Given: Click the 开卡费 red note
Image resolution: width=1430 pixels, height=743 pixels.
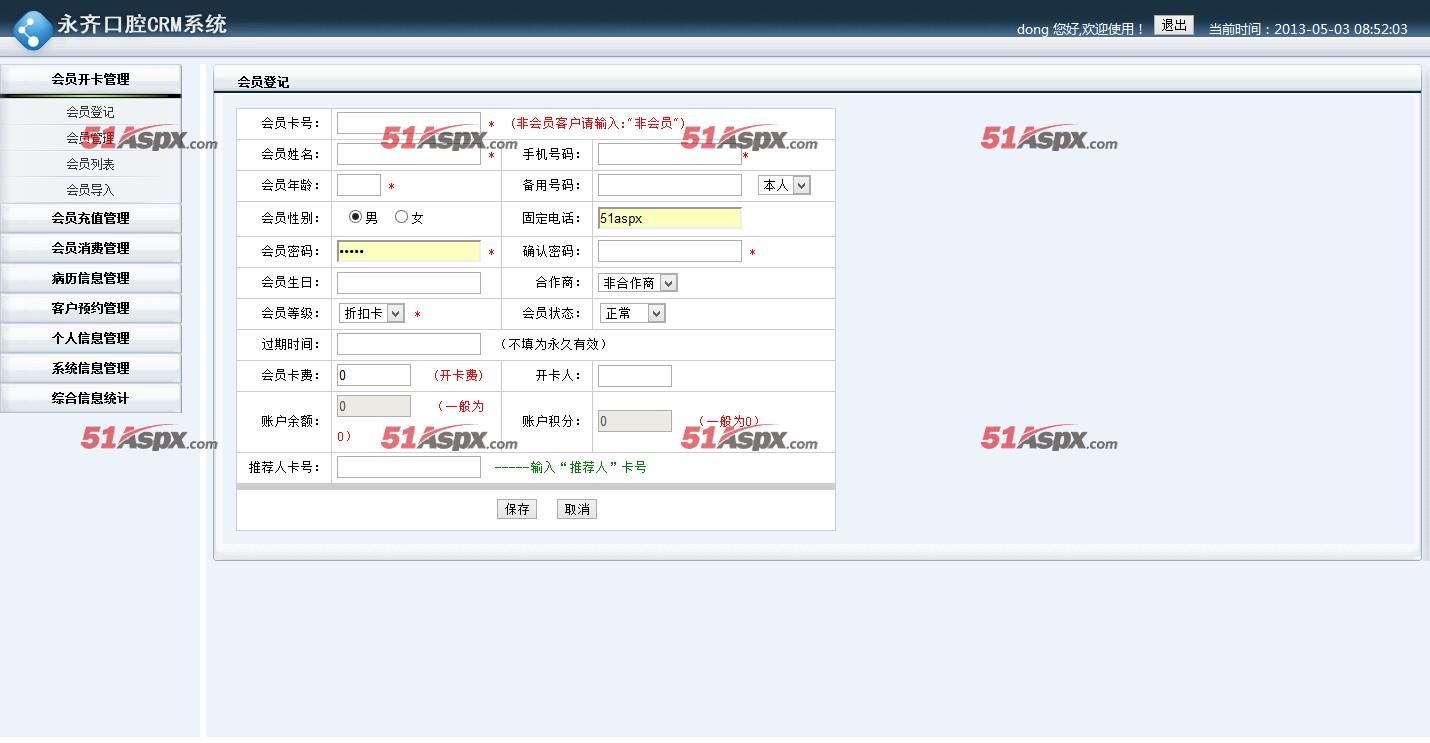Looking at the screenshot, I should tap(458, 375).
